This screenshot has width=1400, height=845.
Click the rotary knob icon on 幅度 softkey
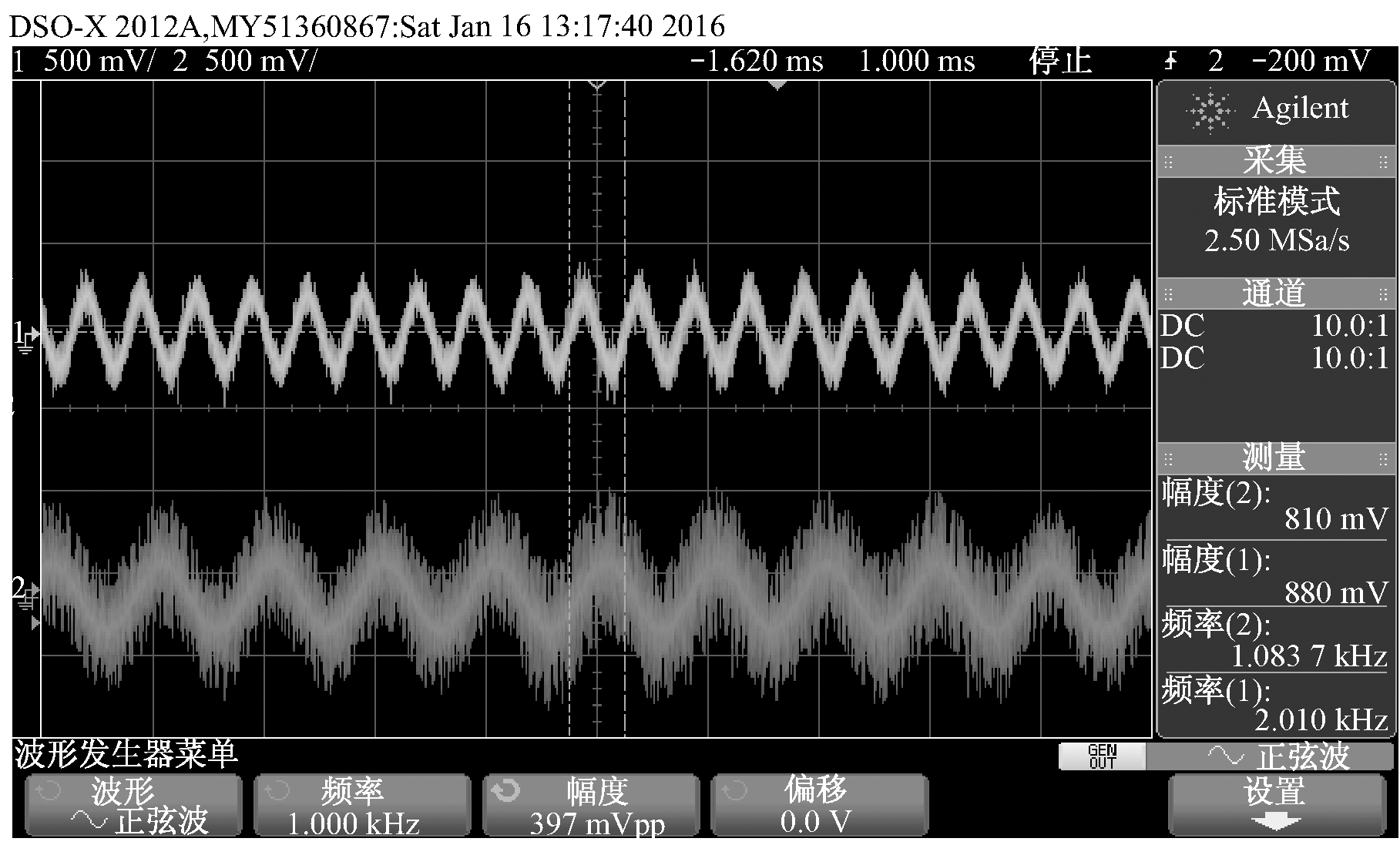point(505,791)
